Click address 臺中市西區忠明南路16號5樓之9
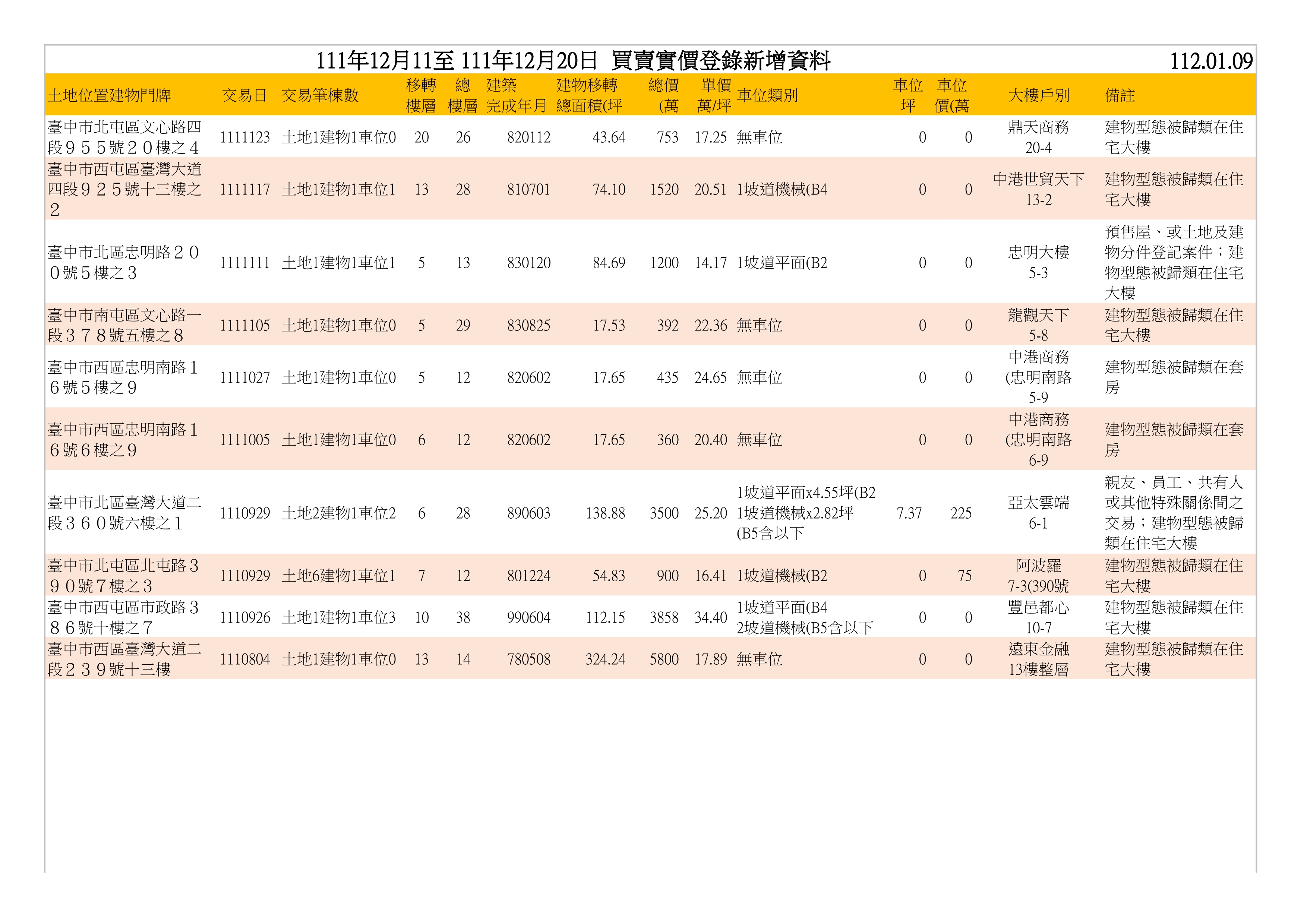This screenshot has width=1307, height=924. 123,377
